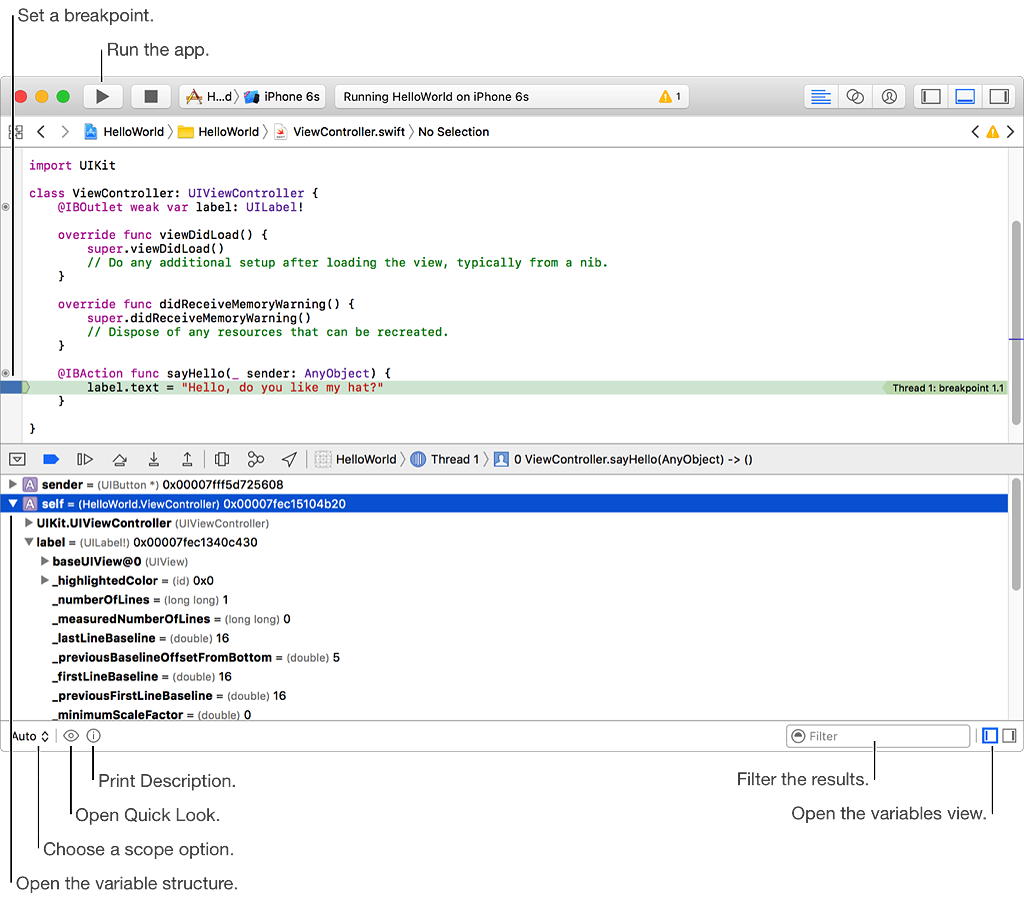Select the _lastLineBaseline row

(x=503, y=638)
